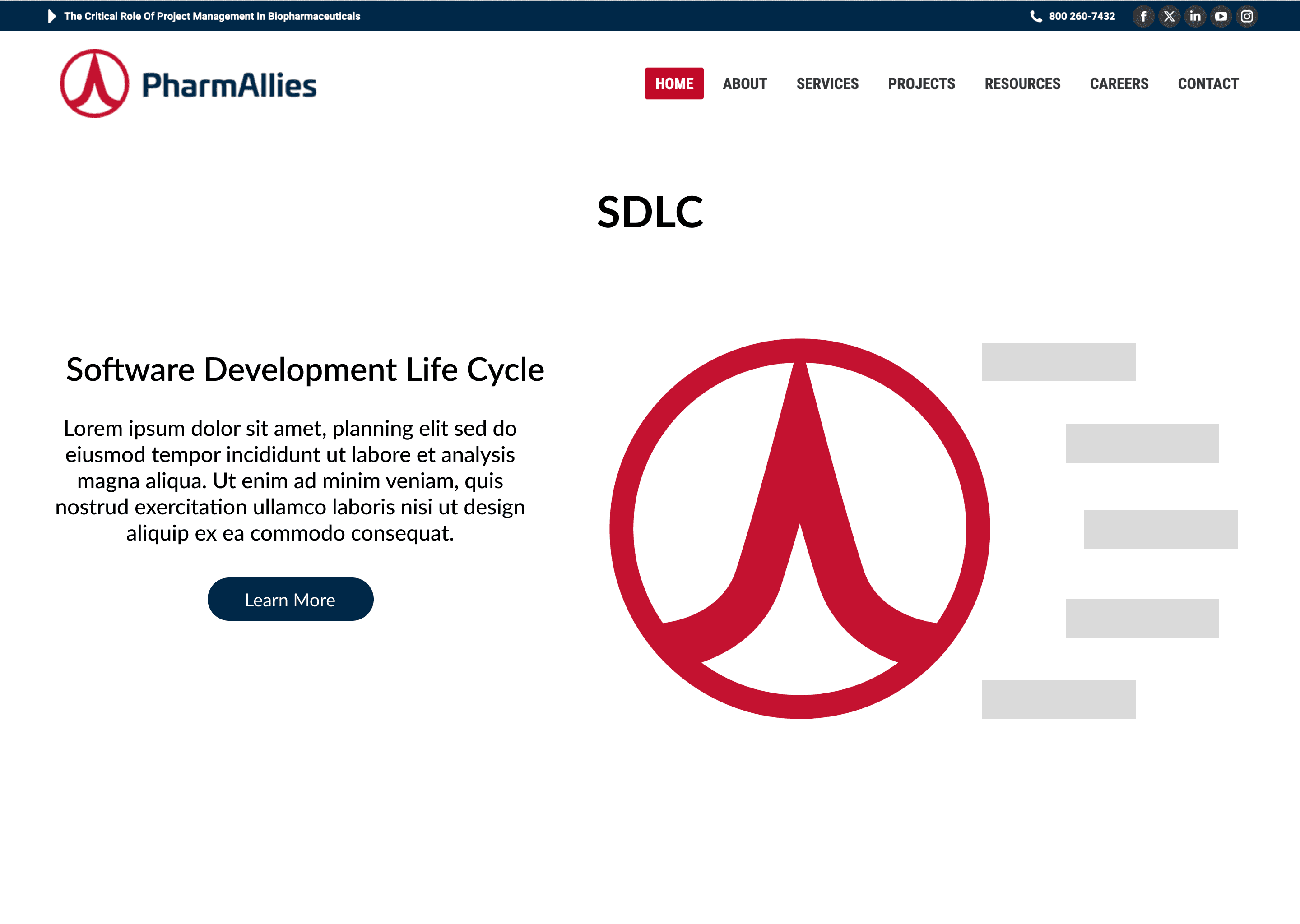Image resolution: width=1300 pixels, height=924 pixels.
Task: Click the topmost gray placeholder block
Action: 1058,362
